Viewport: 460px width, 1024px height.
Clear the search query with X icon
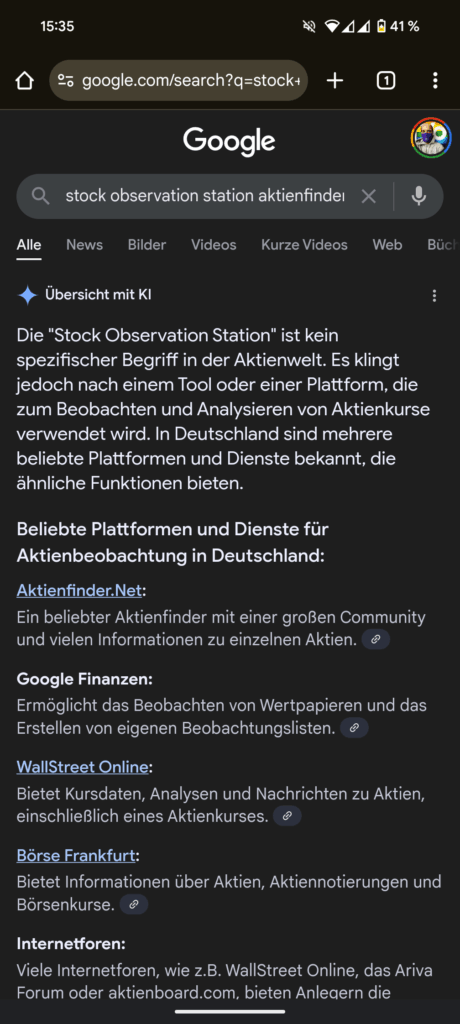tap(369, 196)
